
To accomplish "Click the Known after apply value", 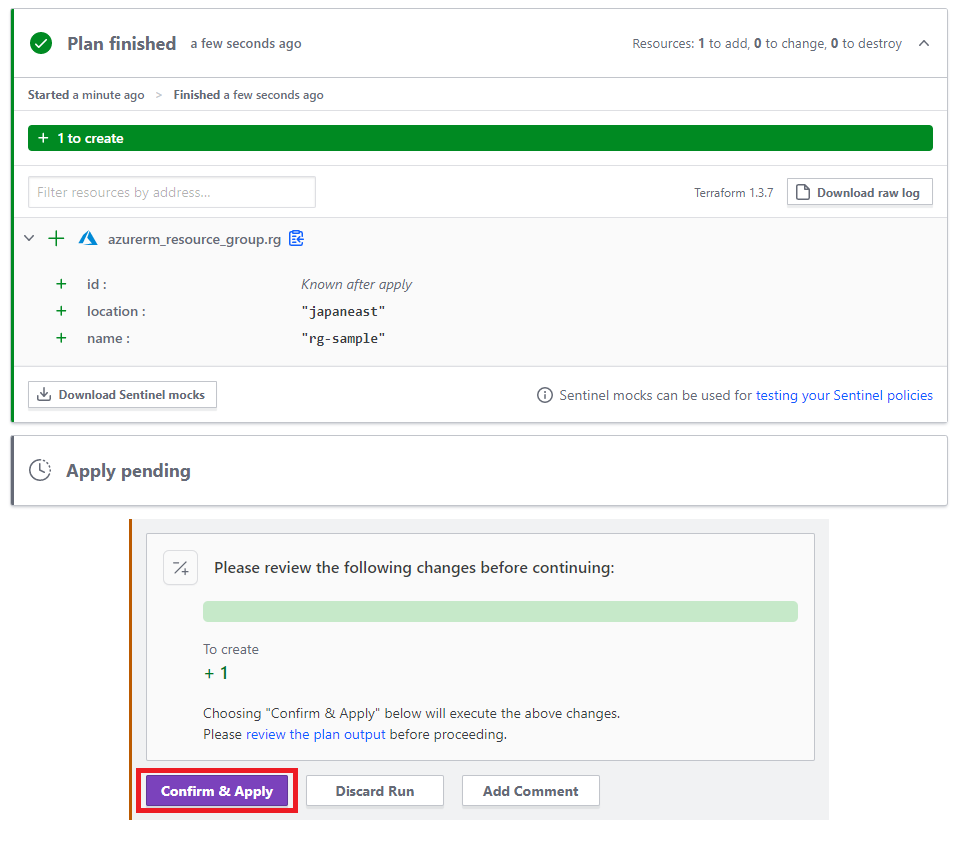I will click(x=356, y=285).
